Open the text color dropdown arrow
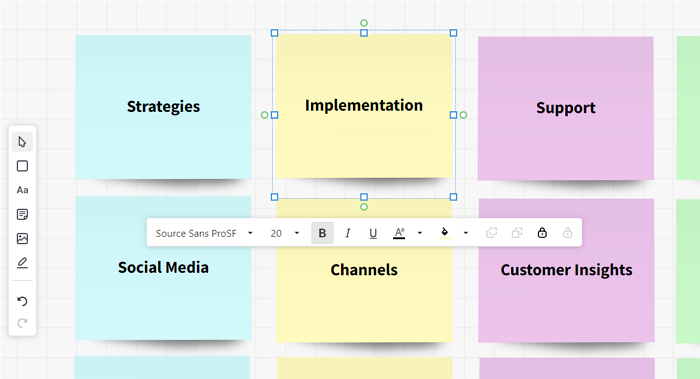The image size is (700, 379). pos(420,233)
